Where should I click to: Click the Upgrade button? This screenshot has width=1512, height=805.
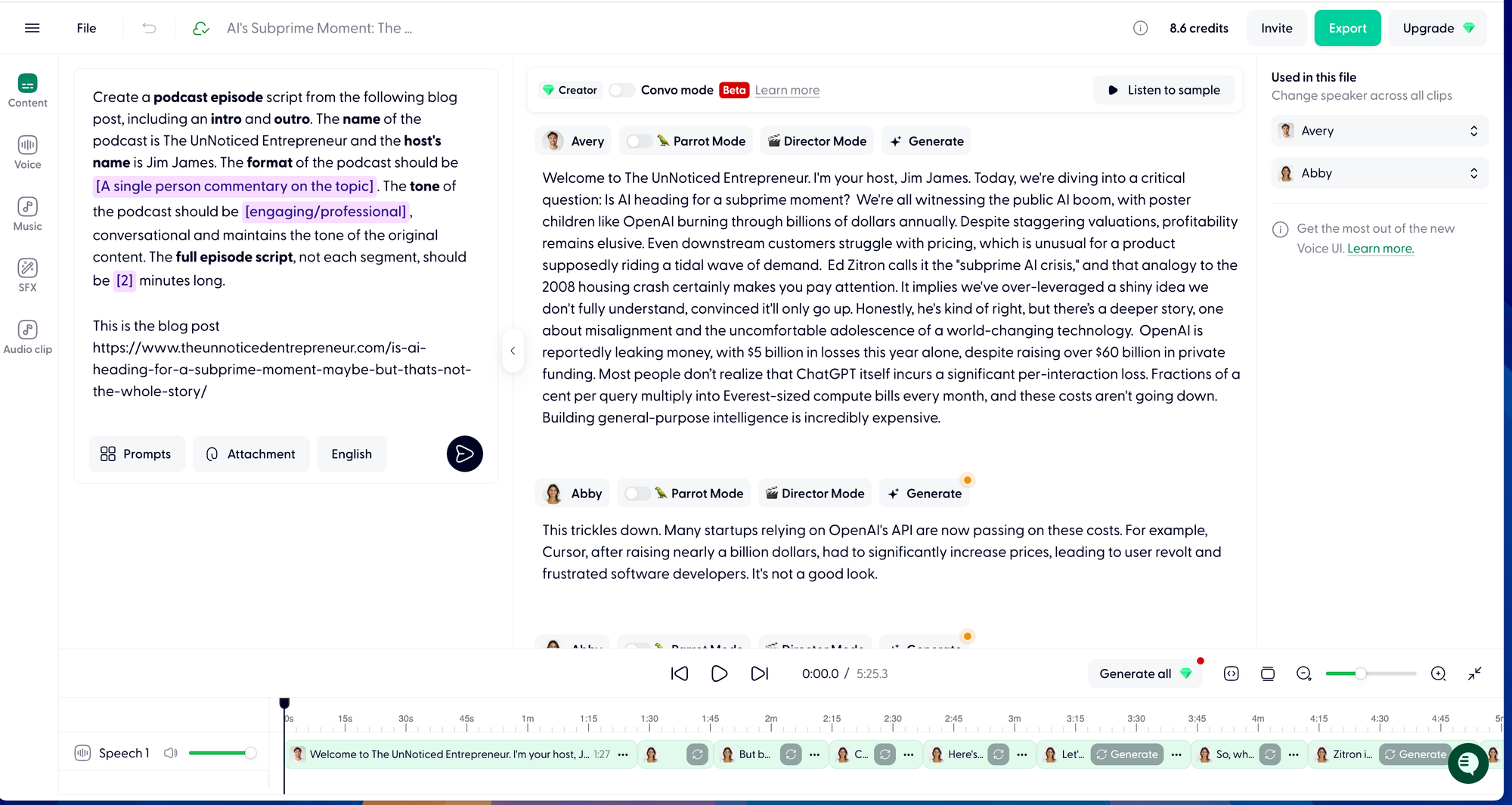(x=1438, y=28)
